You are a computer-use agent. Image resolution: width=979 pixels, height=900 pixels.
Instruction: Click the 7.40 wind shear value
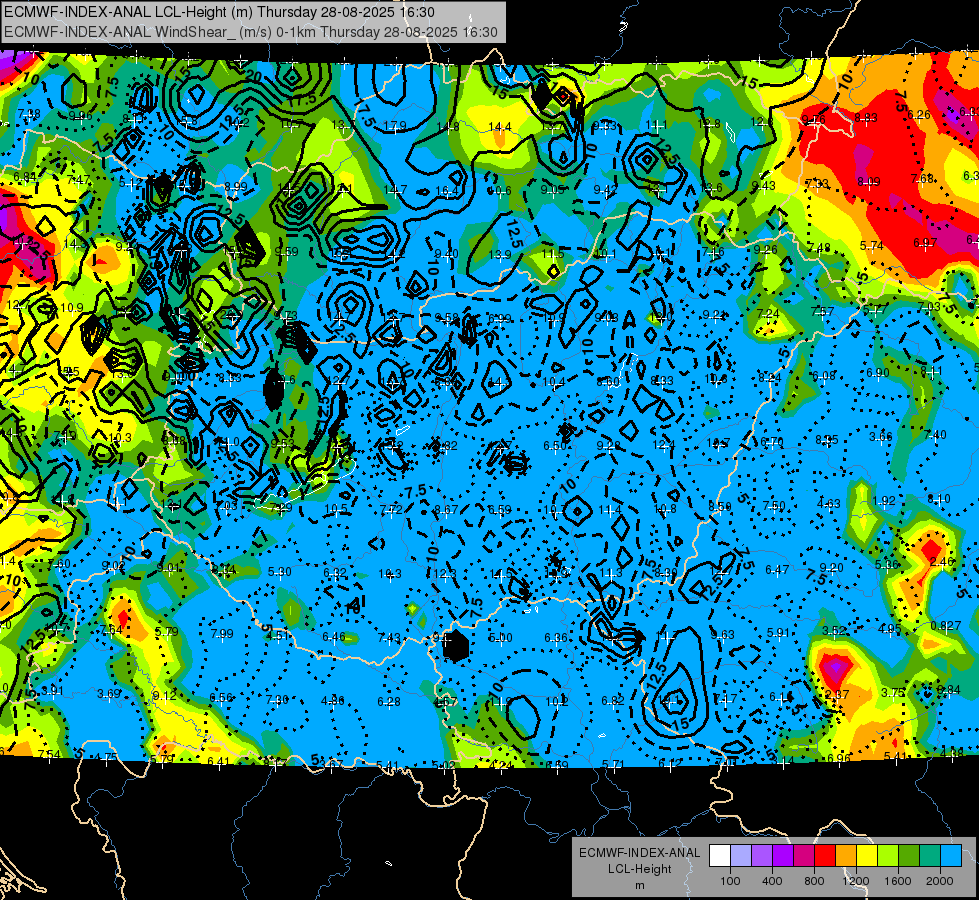point(935,435)
